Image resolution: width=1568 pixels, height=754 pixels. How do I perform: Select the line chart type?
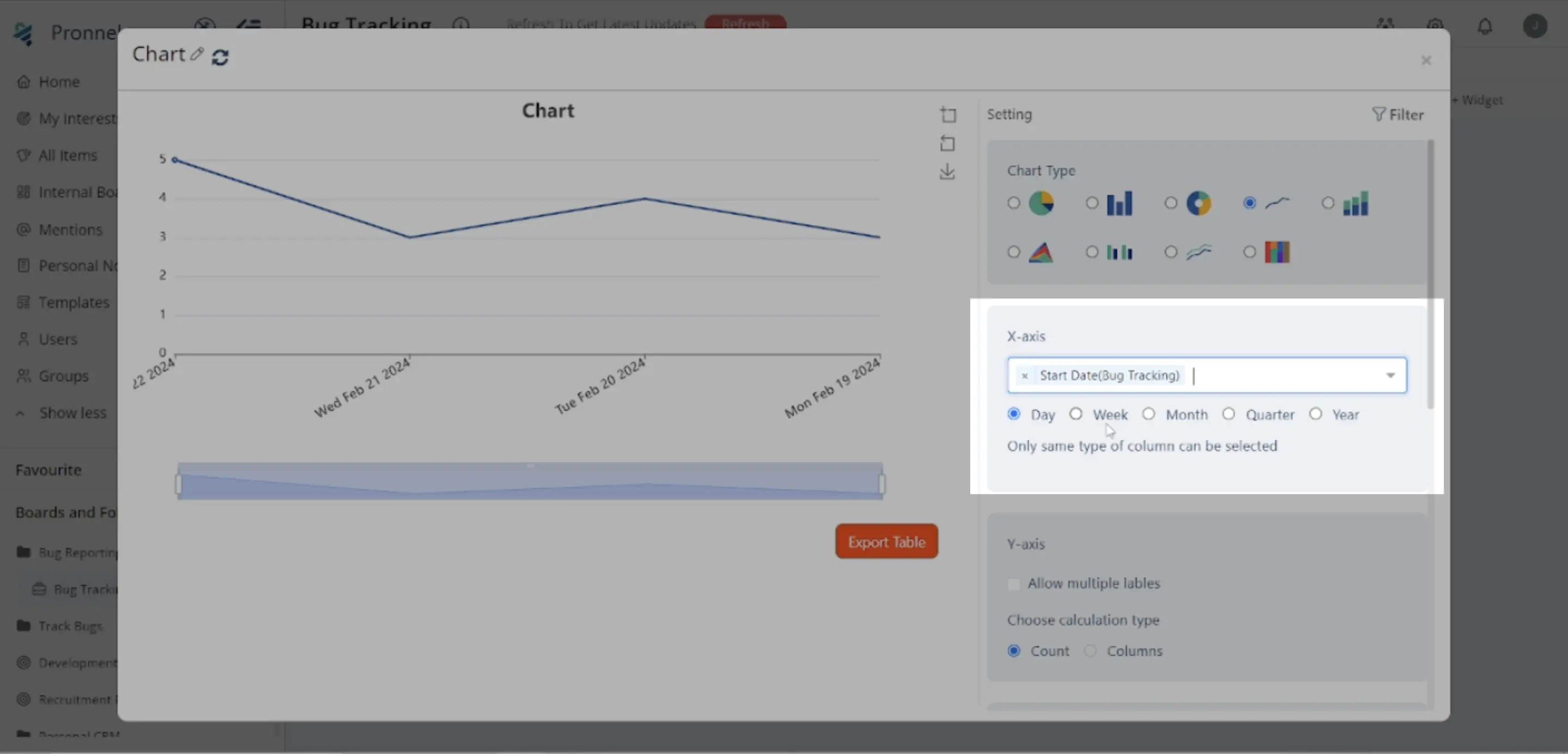point(1249,203)
